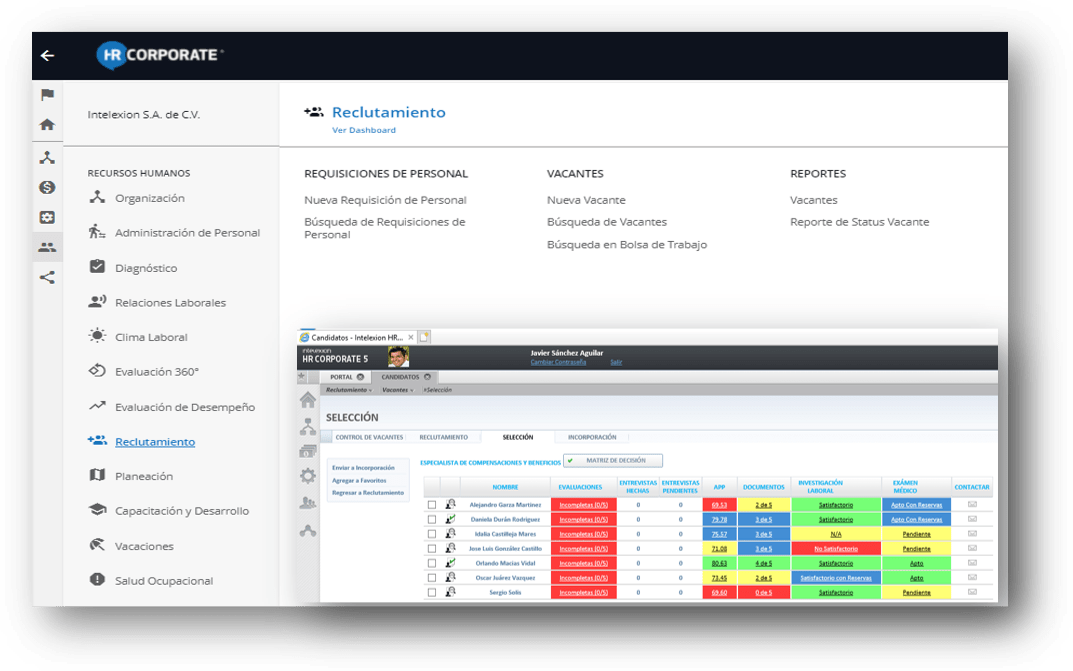The height and width of the screenshot is (671, 1073).
Task: Select the checkbox for Sergio Solis
Action: (432, 592)
